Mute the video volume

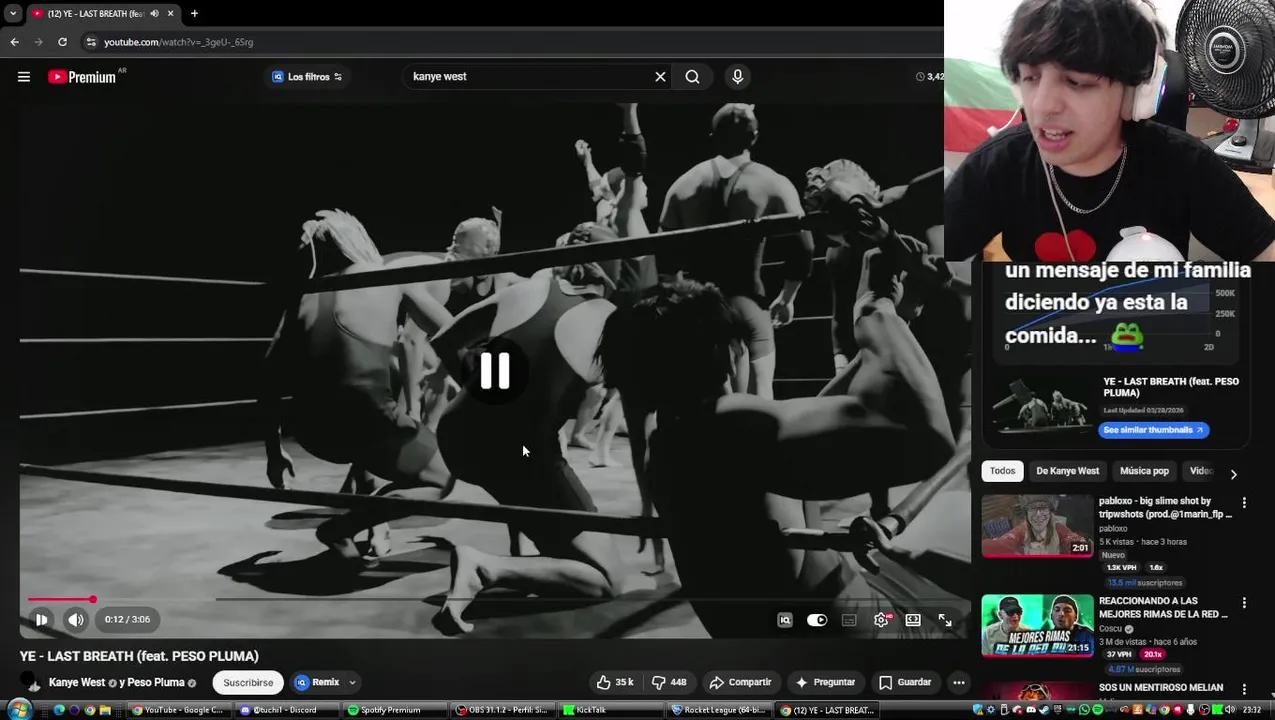click(76, 620)
